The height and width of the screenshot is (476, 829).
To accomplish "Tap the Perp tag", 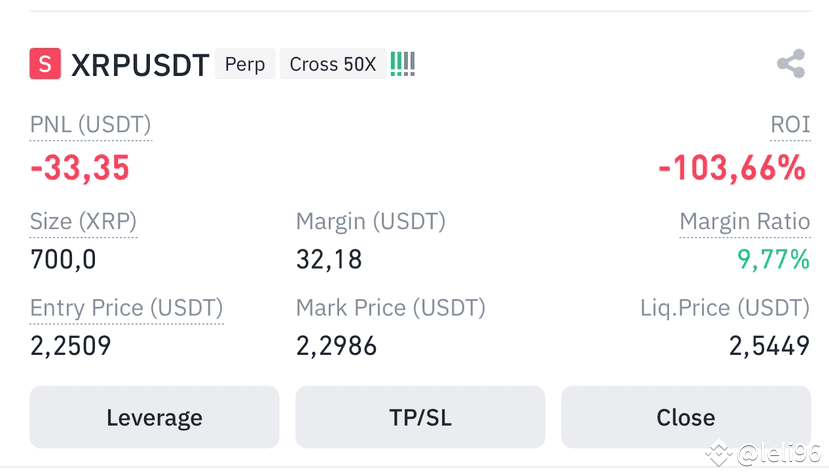I will (x=245, y=64).
